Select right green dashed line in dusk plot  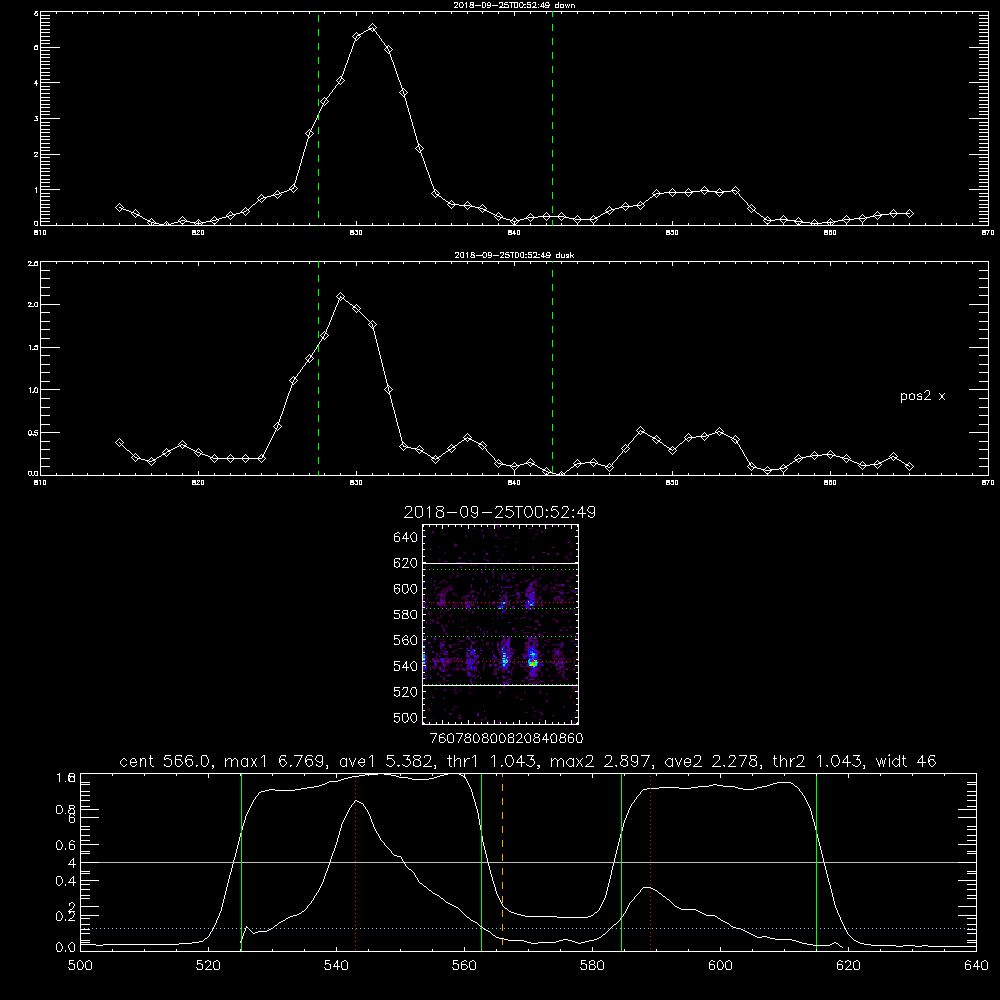pyautogui.click(x=552, y=368)
